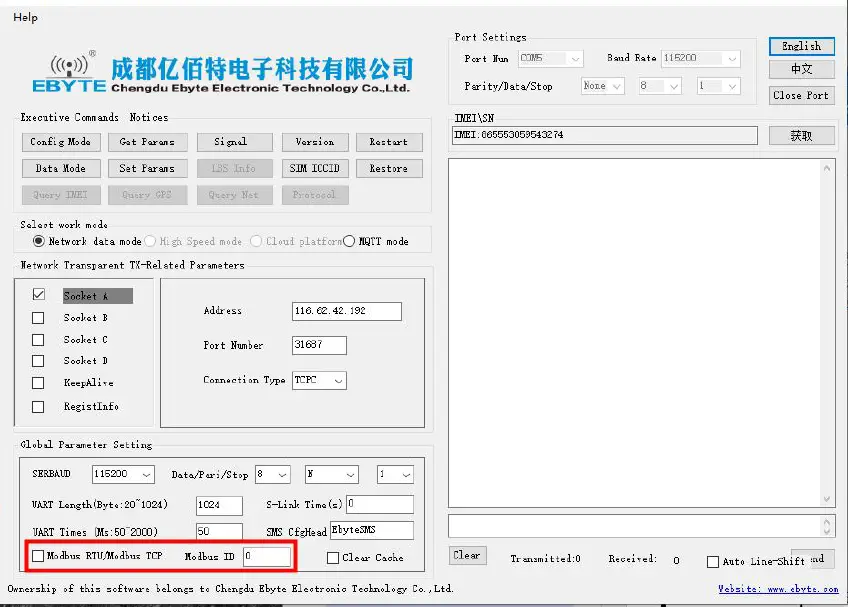Enable the Socket D checkbox
Image resolution: width=848 pixels, height=607 pixels.
tap(38, 361)
